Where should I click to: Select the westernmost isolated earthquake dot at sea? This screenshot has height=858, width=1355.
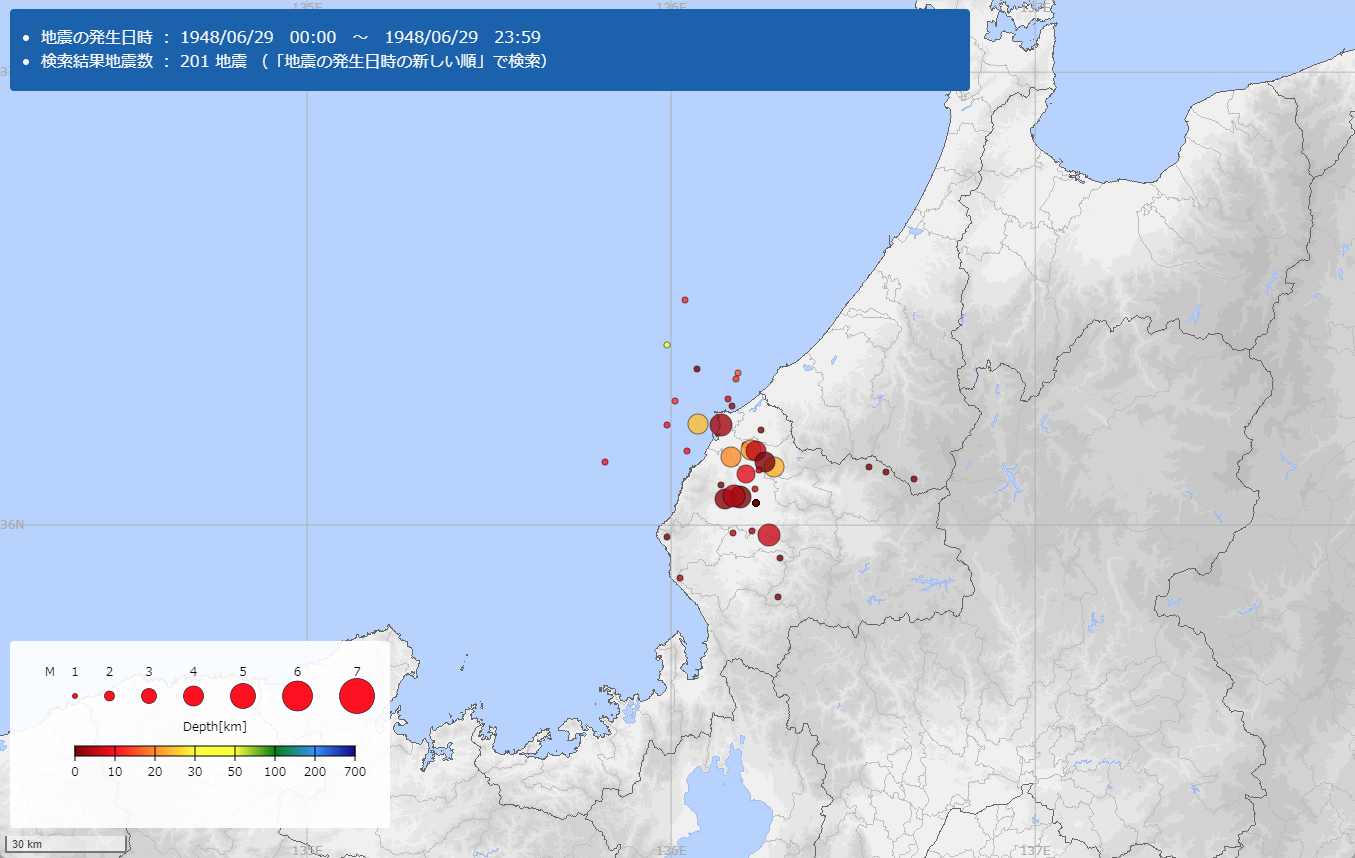coord(605,462)
